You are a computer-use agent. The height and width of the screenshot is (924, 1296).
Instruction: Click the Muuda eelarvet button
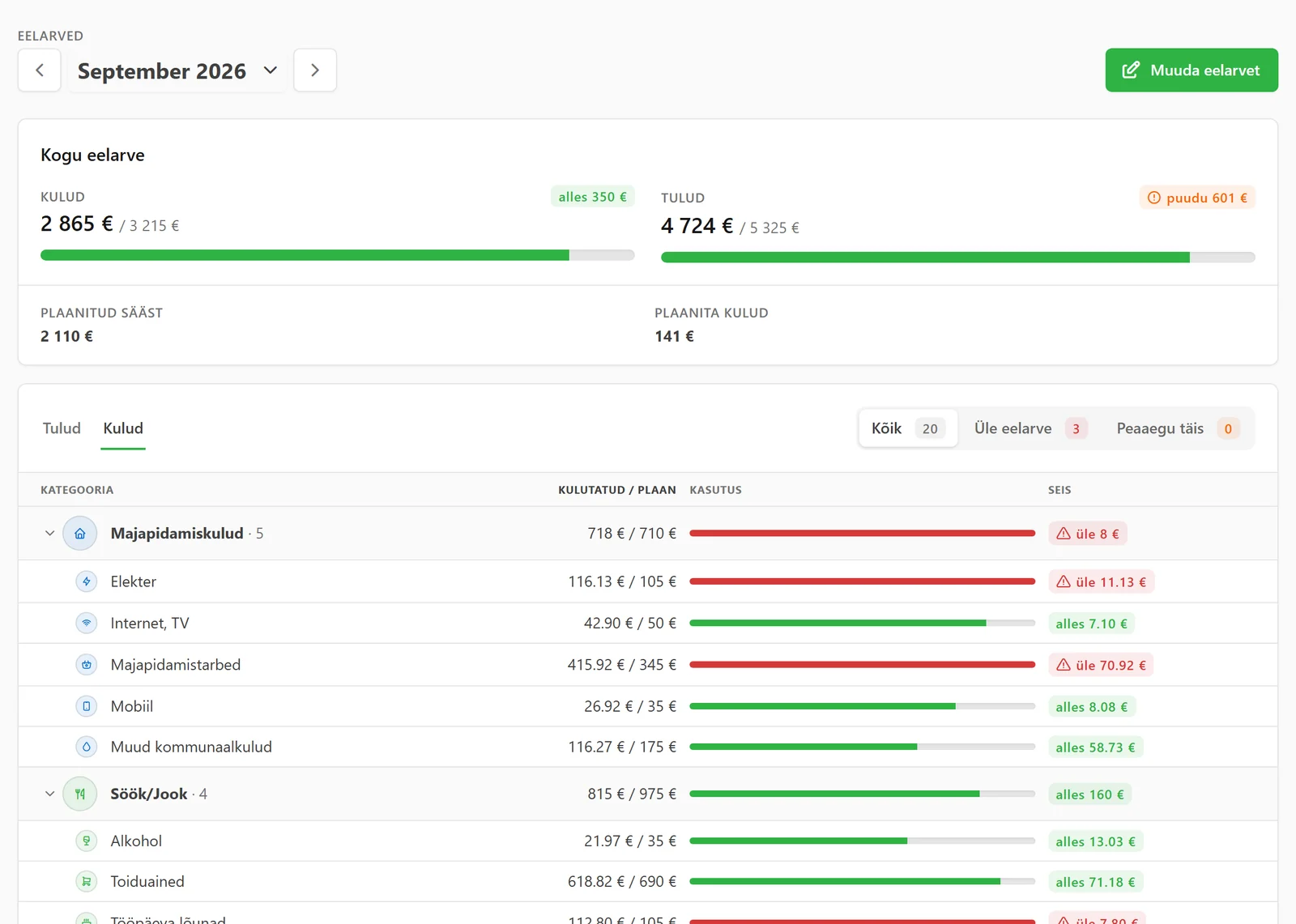tap(1192, 70)
